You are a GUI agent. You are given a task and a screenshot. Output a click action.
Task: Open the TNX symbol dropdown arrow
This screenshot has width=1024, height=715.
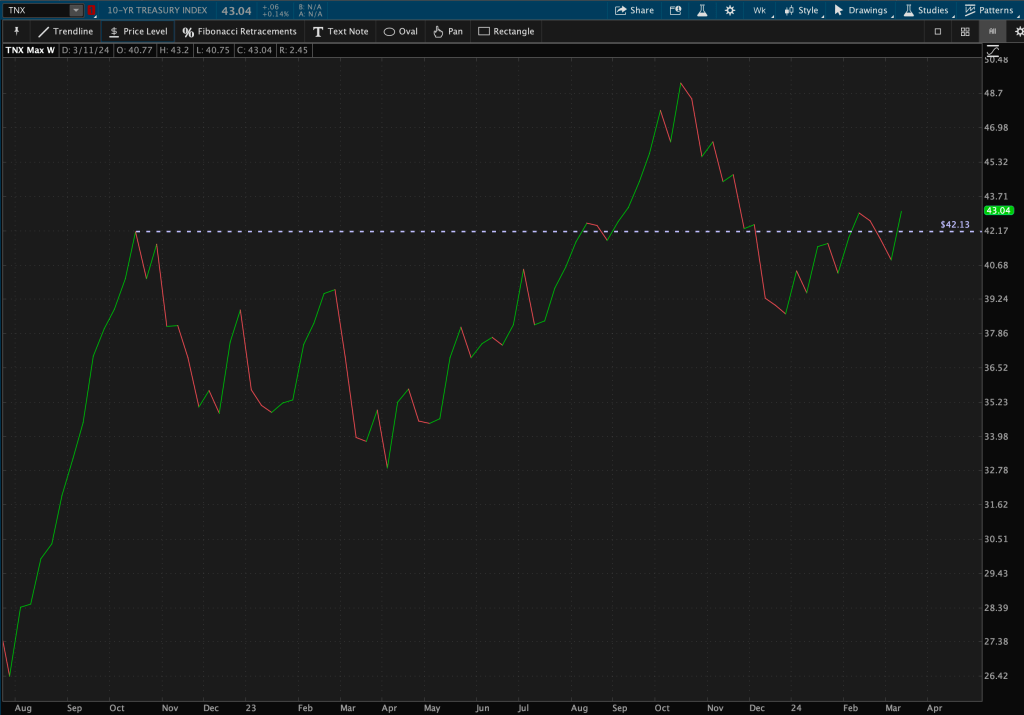tap(76, 10)
